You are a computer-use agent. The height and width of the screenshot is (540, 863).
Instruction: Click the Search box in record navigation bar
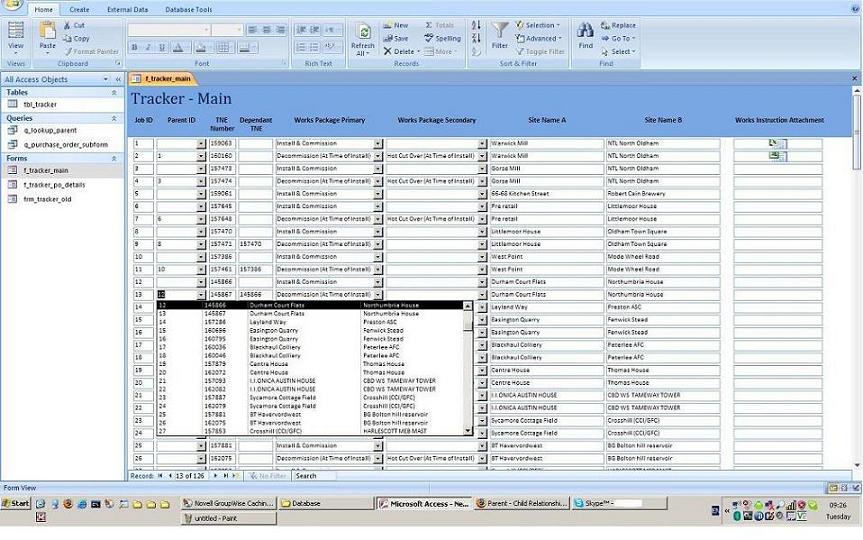coord(314,476)
